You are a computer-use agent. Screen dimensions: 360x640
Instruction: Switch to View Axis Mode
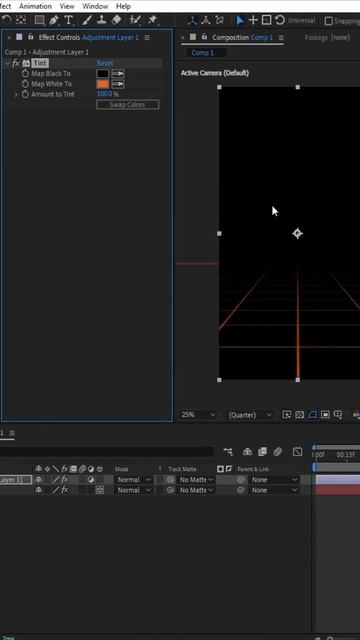(x=220, y=20)
